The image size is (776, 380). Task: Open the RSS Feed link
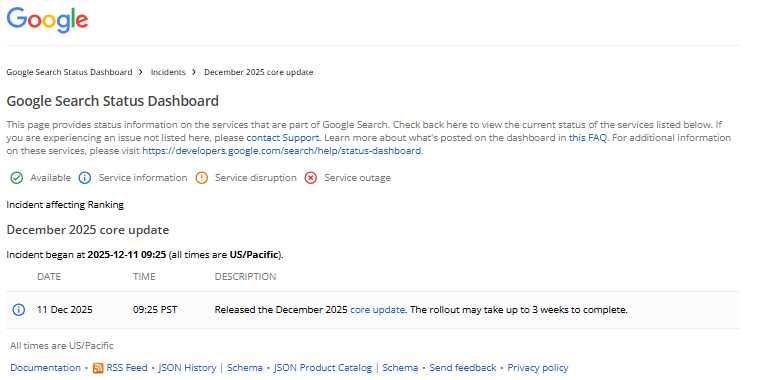127,368
